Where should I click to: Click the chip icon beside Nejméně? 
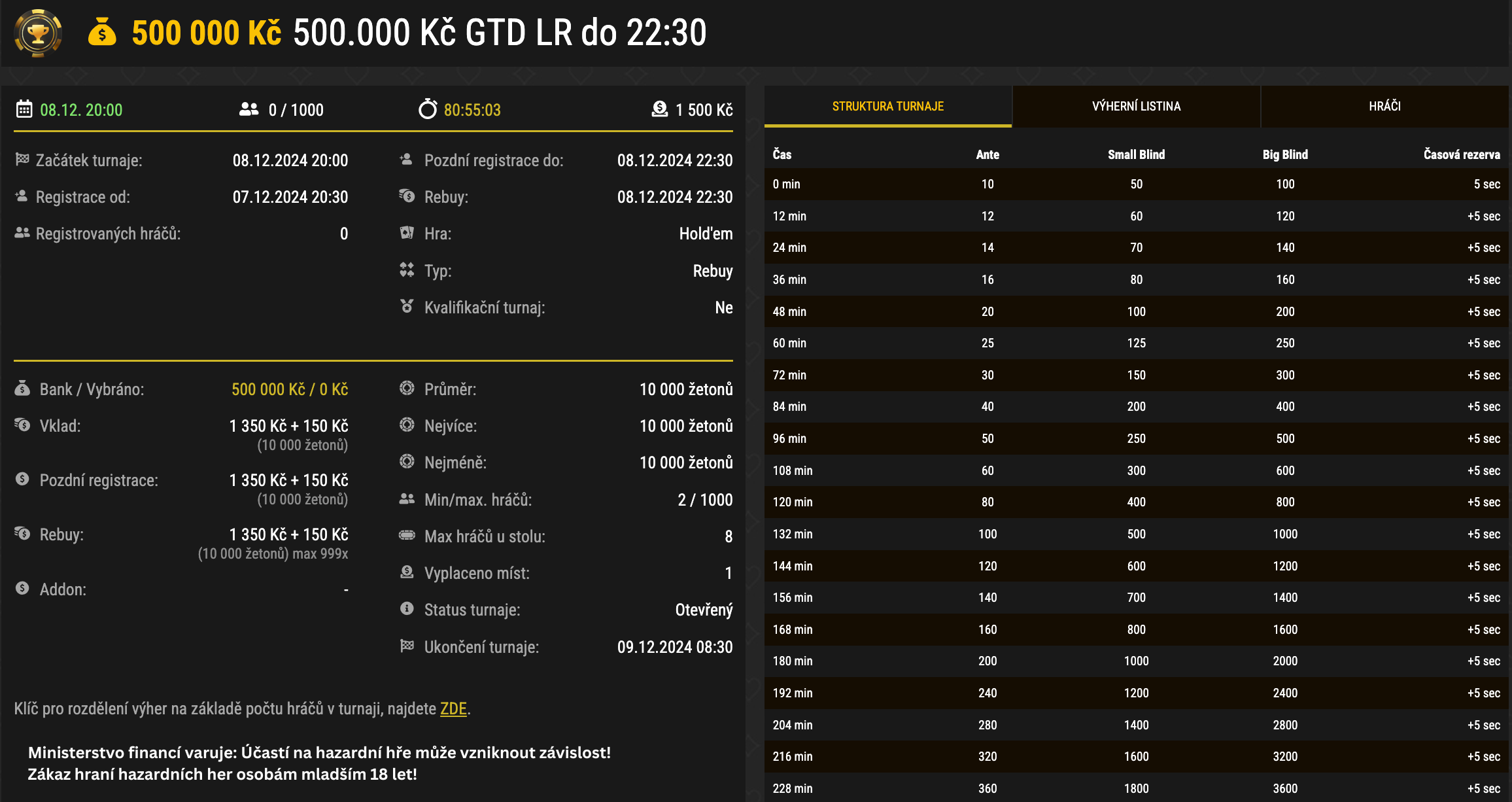[407, 461]
